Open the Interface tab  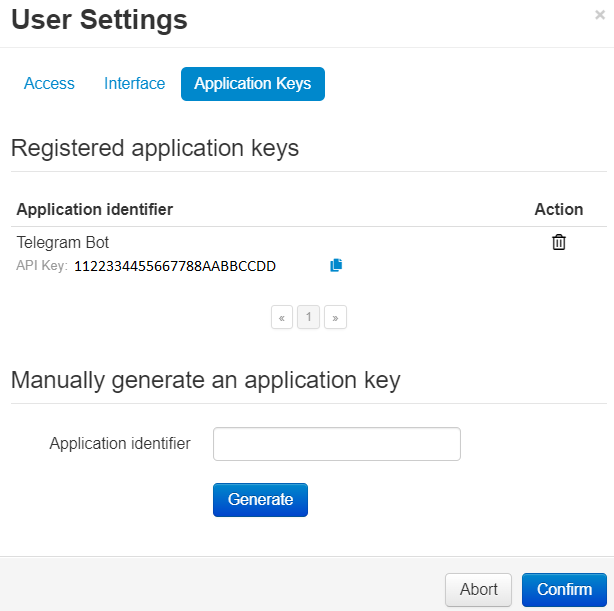point(134,84)
